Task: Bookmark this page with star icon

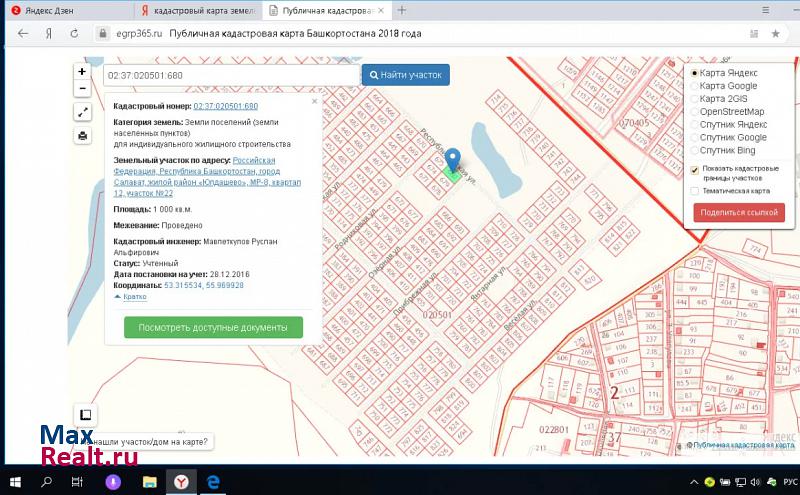Action: point(775,33)
